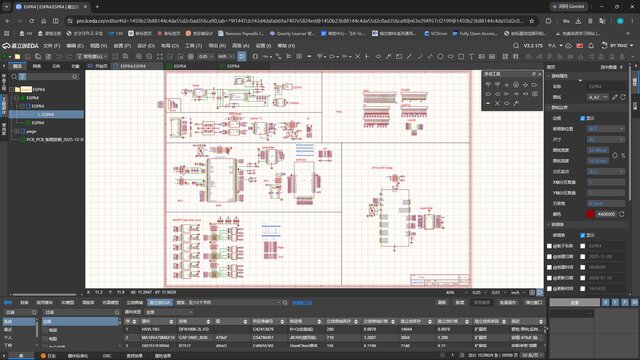The height and width of the screenshot is (360, 640).
Task: Select the row with C5478451 in table
Action: pos(334,338)
